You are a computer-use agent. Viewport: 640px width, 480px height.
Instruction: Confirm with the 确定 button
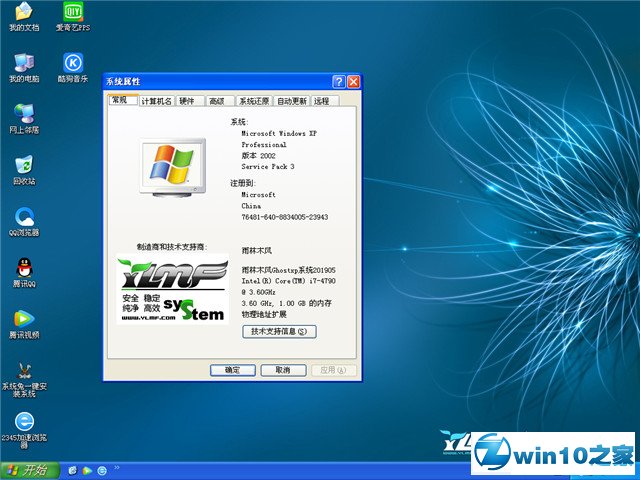pyautogui.click(x=233, y=370)
